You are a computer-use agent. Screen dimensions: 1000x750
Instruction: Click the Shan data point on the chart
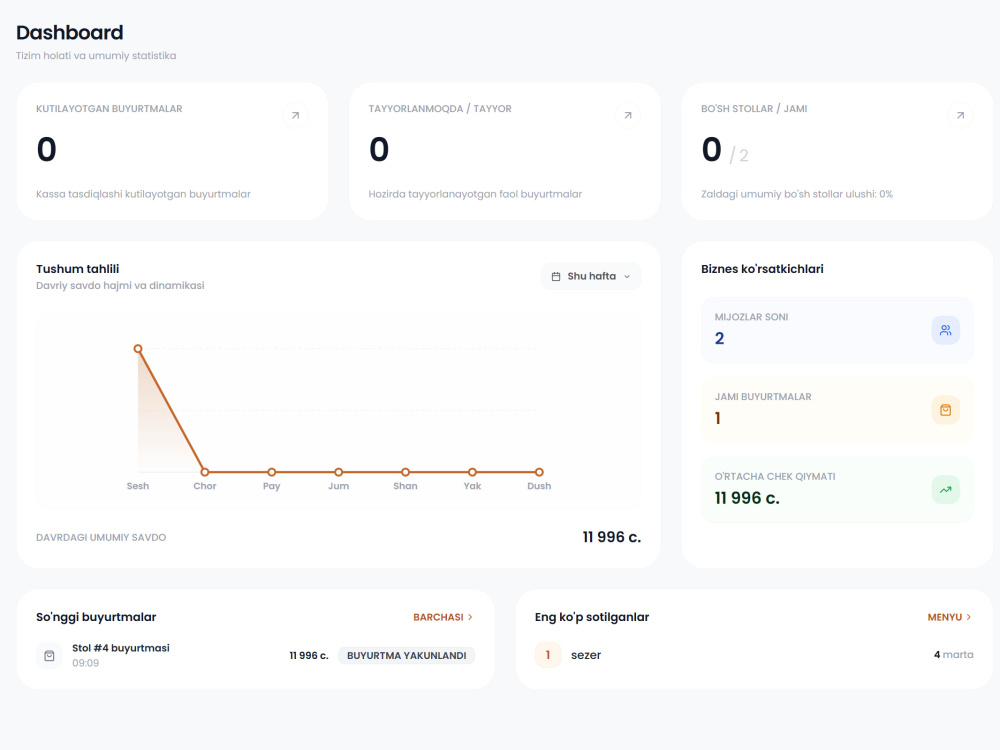pos(406,472)
